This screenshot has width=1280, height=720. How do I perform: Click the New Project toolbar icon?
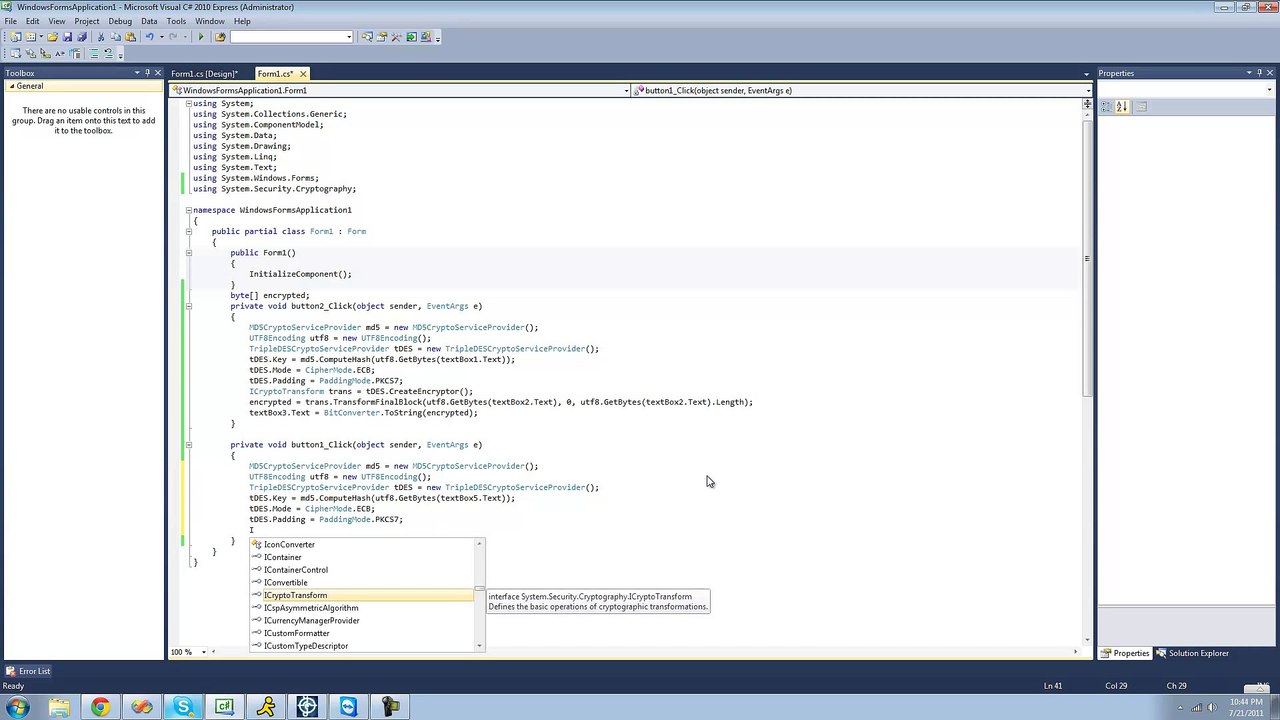[15, 37]
